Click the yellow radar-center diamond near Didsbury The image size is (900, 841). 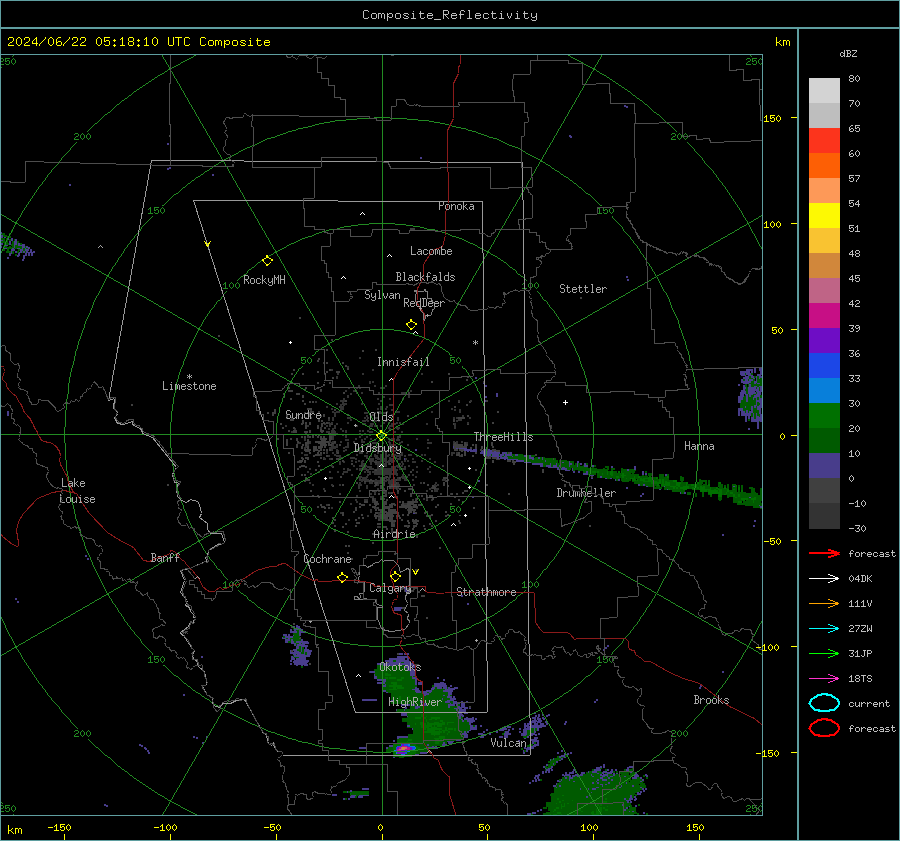coord(381,436)
